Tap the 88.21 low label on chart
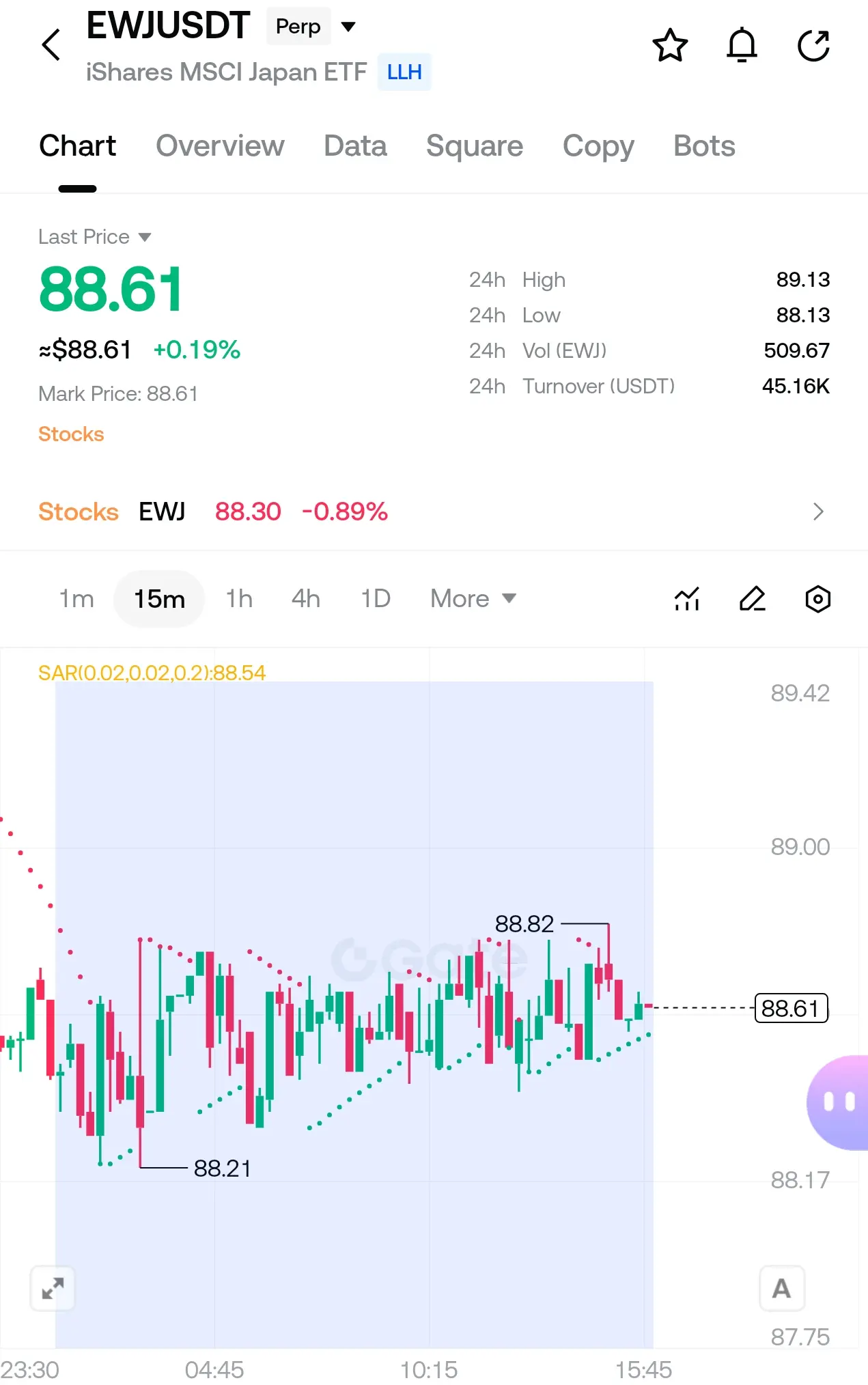The height and width of the screenshot is (1385, 868). click(223, 1169)
